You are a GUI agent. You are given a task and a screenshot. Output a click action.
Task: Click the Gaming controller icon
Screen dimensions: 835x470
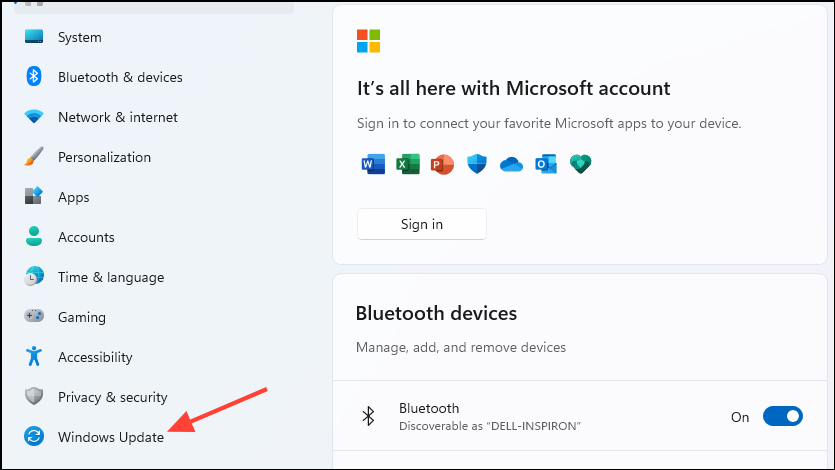34,316
